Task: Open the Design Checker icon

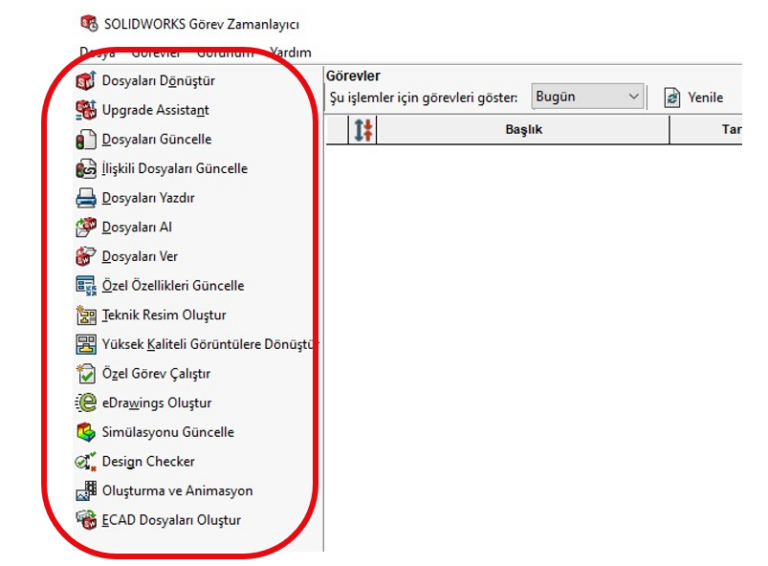Action: [86, 462]
